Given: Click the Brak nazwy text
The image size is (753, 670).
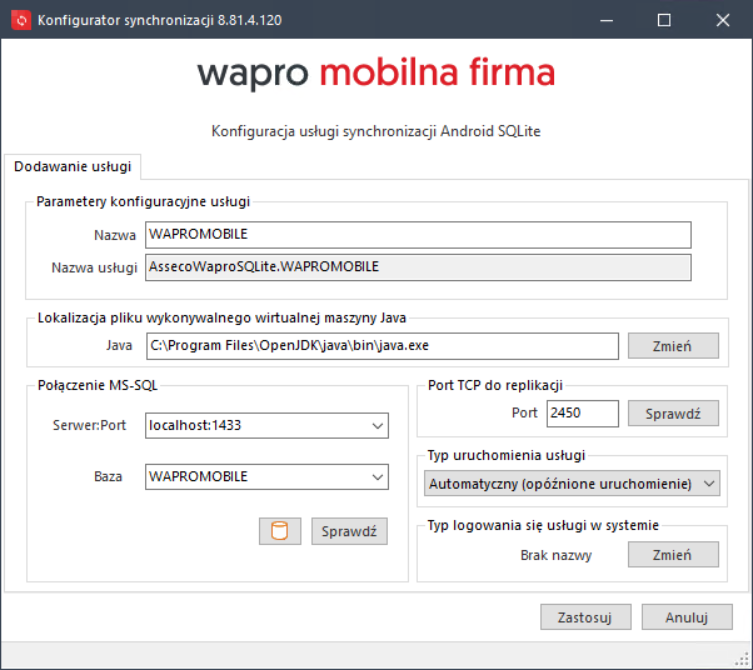Looking at the screenshot, I should 556,555.
